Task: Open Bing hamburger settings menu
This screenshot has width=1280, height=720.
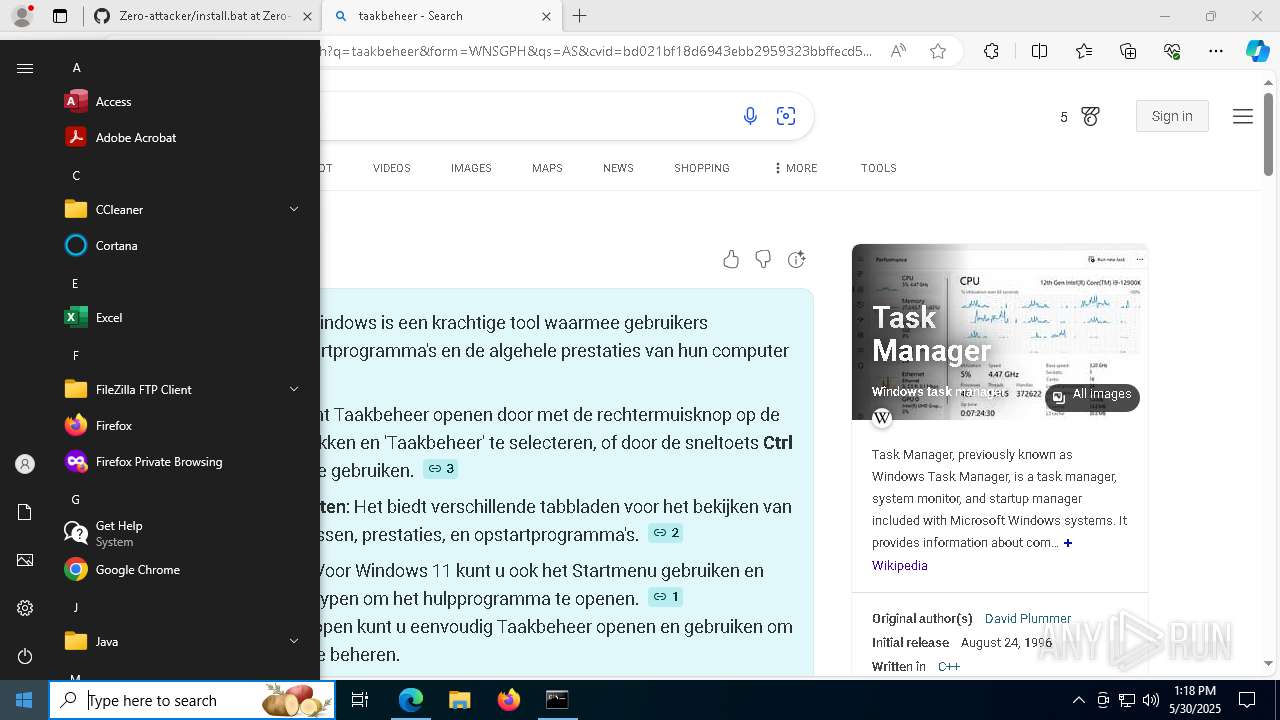Action: (1243, 117)
